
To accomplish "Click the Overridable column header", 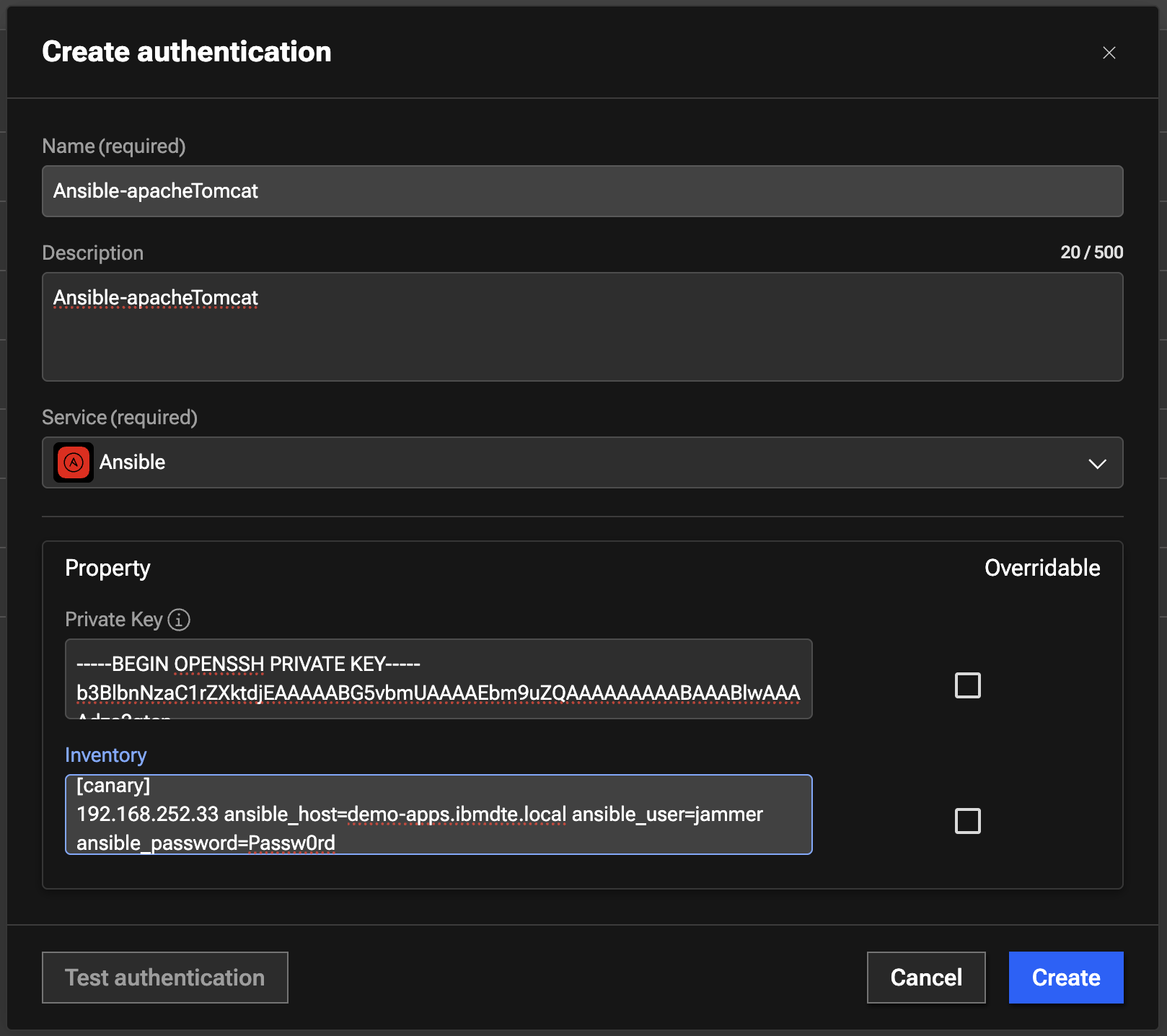I will [1042, 568].
